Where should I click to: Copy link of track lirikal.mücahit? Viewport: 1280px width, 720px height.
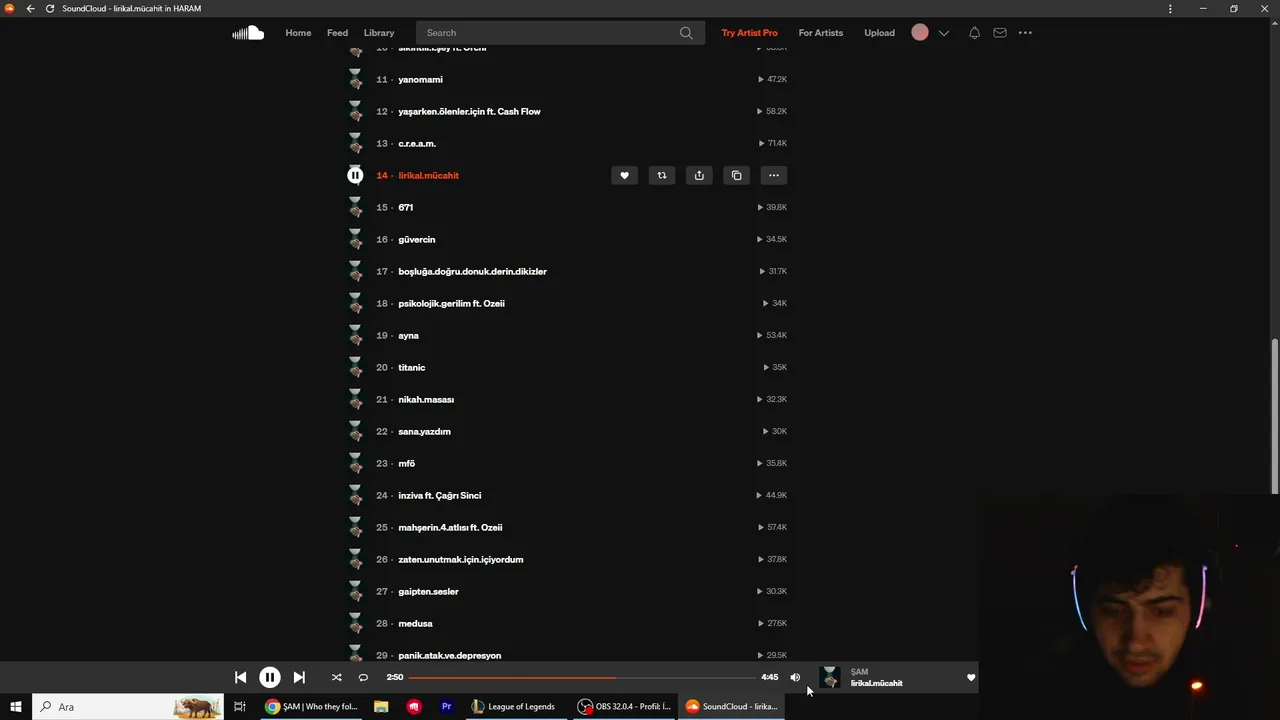pos(736,175)
